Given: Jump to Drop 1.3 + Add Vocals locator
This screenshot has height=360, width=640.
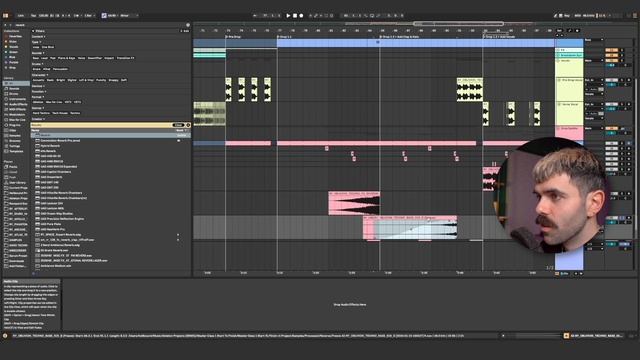Looking at the screenshot, I should click(x=499, y=37).
